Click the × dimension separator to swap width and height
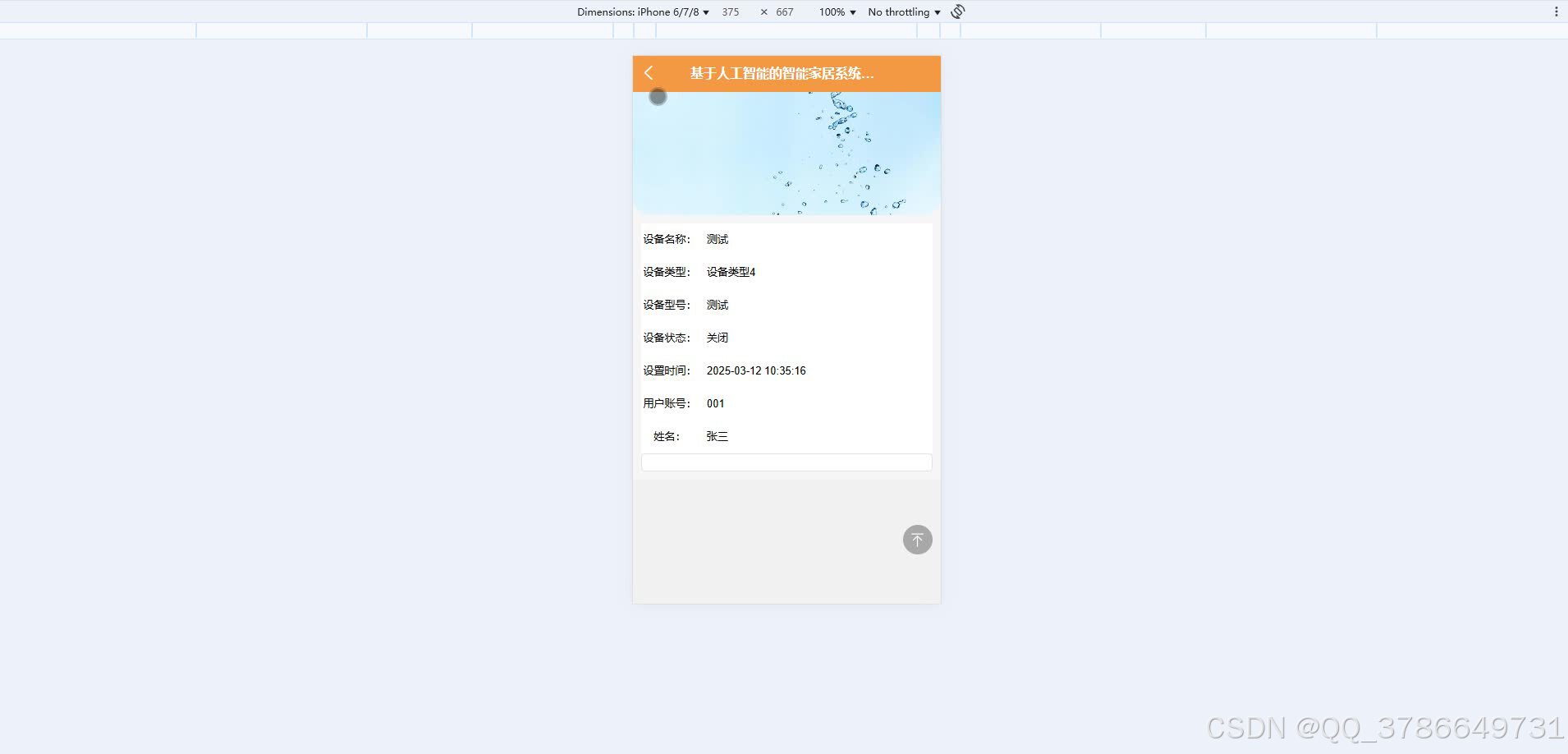Screen dimensions: 1568x754 click(x=763, y=11)
